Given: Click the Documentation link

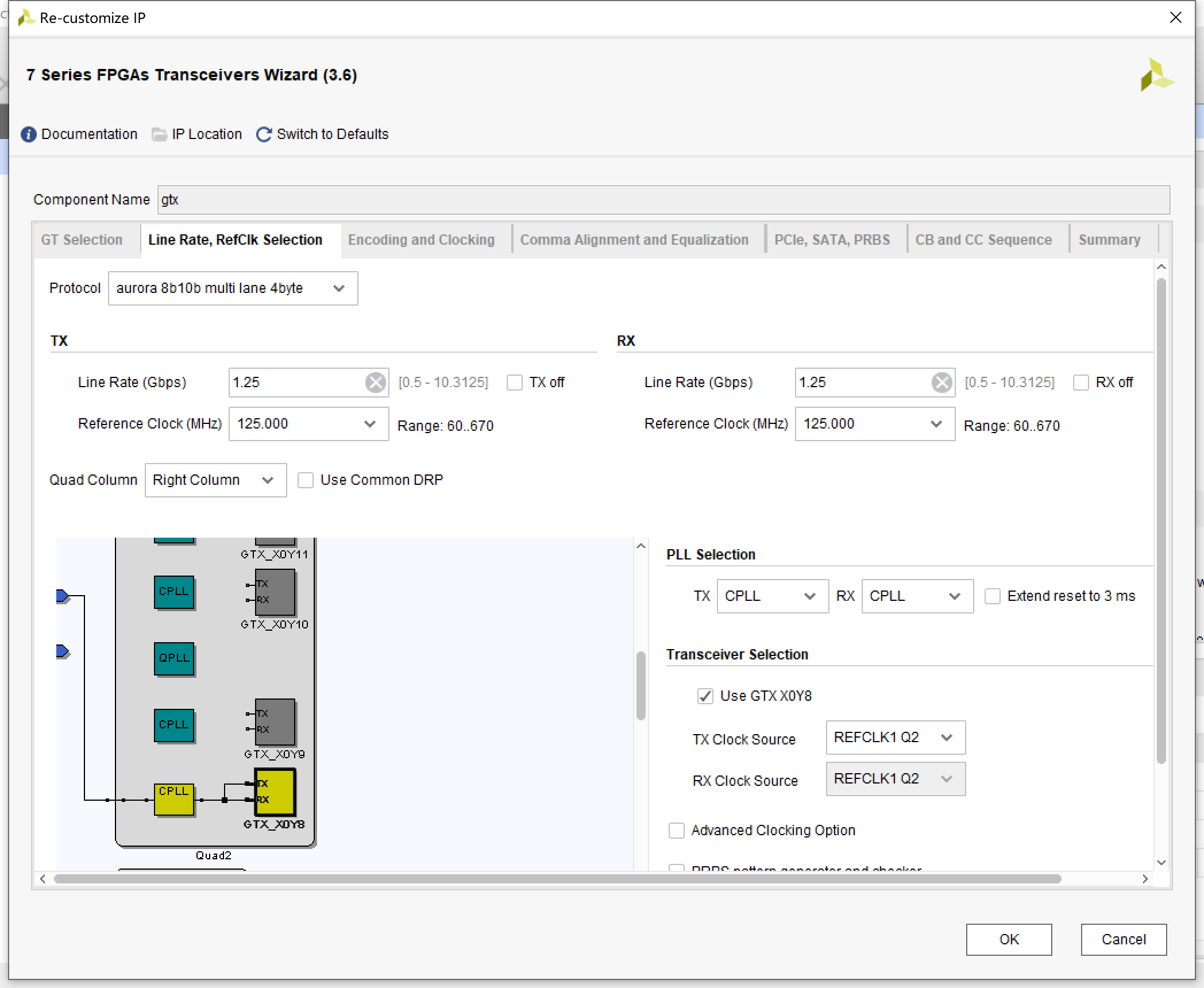Looking at the screenshot, I should pyautogui.click(x=89, y=134).
